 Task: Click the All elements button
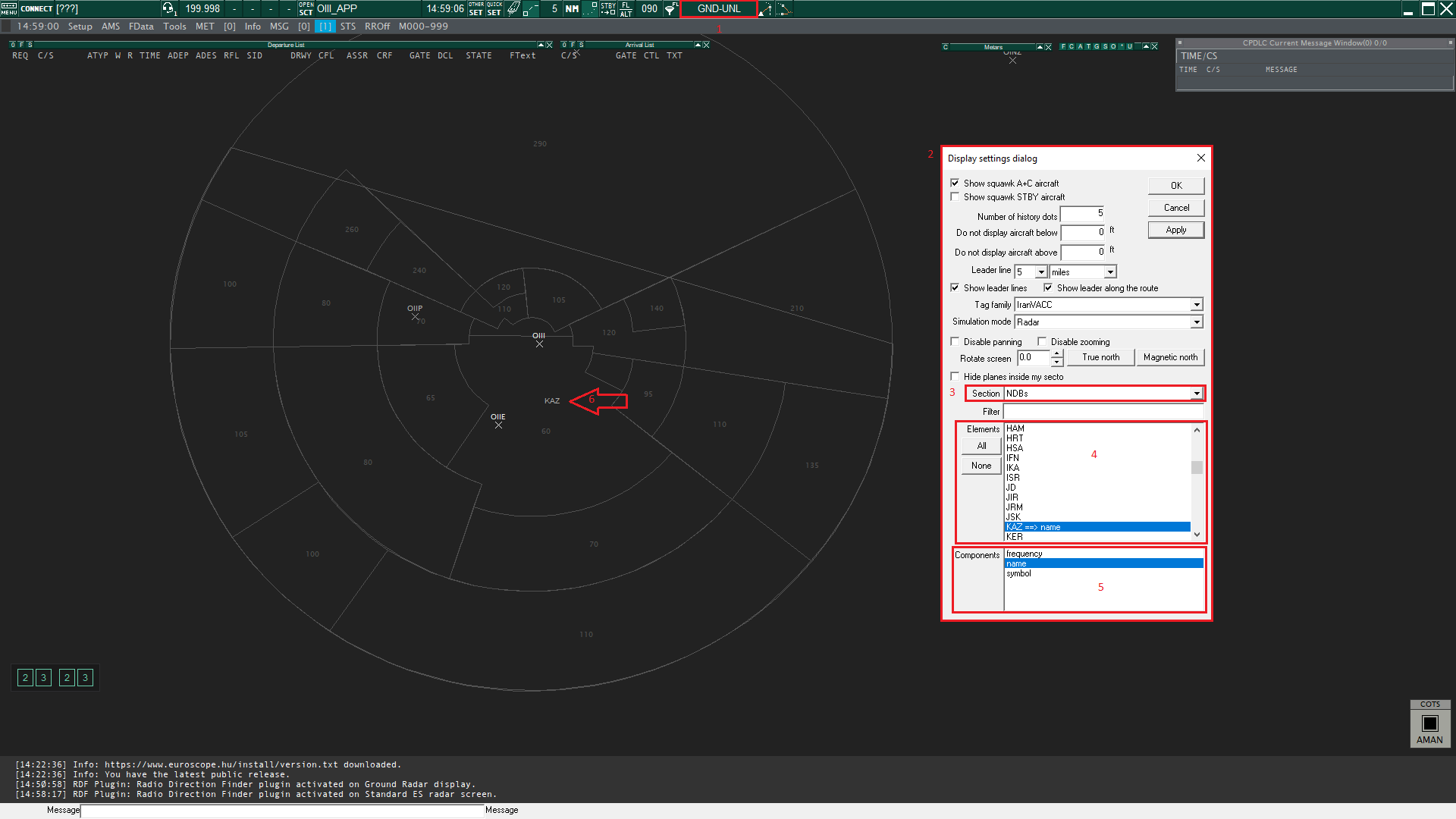point(981,446)
